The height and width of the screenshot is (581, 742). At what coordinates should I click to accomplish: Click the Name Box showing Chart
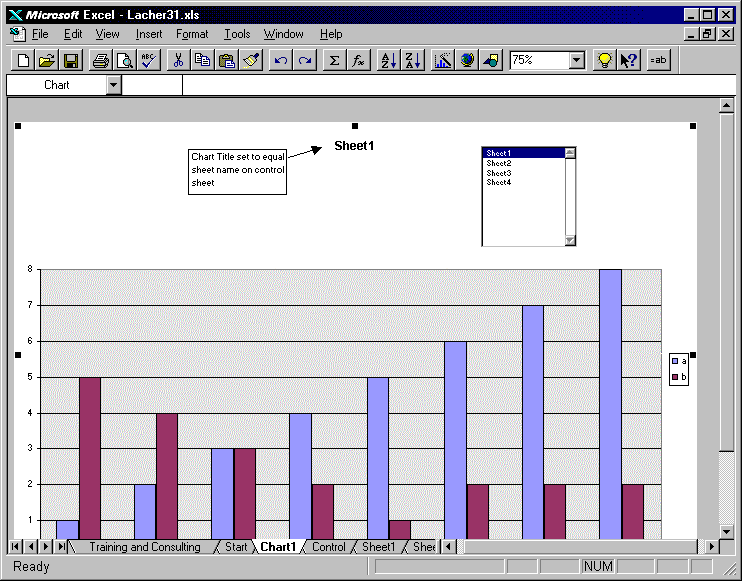56,85
